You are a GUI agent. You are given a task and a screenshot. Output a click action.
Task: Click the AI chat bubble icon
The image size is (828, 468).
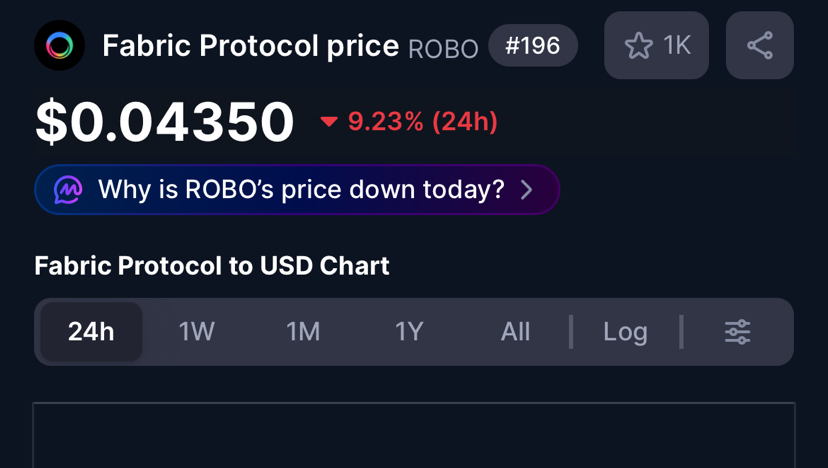coord(68,190)
